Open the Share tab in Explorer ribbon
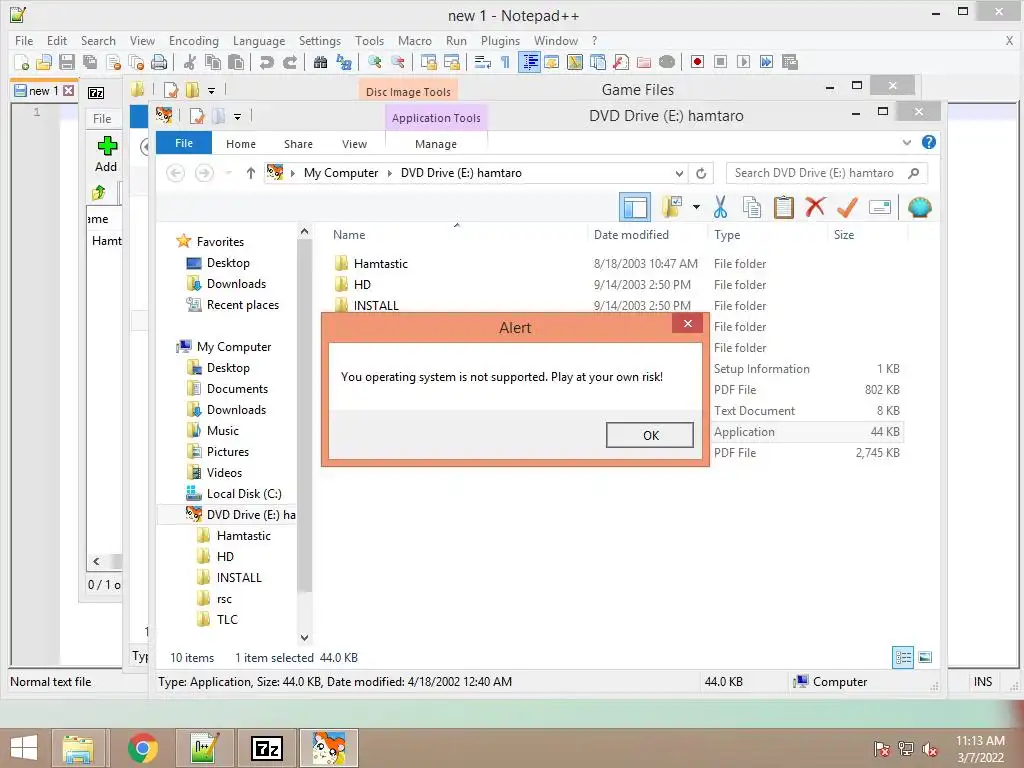Viewport: 1024px width, 768px height. [298, 144]
